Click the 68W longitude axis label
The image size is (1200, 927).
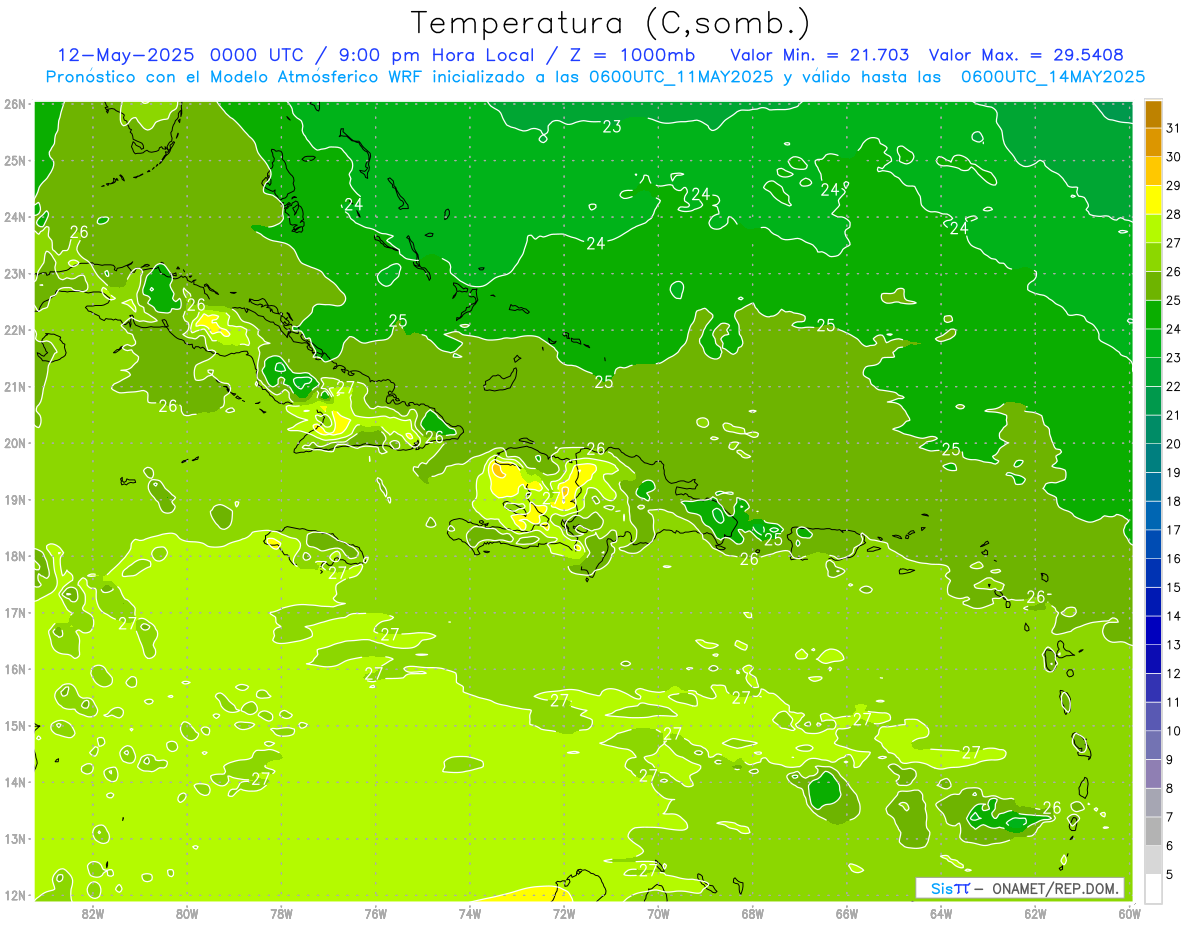point(752,913)
